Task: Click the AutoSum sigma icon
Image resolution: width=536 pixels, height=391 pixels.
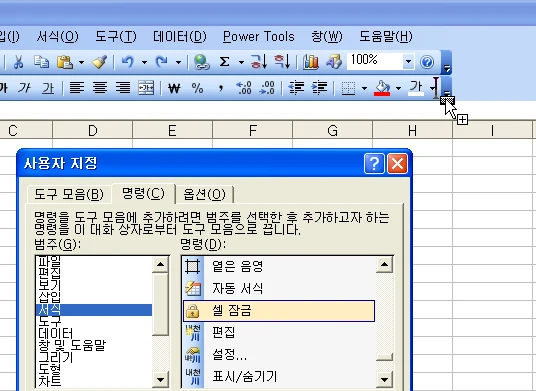Action: click(224, 62)
